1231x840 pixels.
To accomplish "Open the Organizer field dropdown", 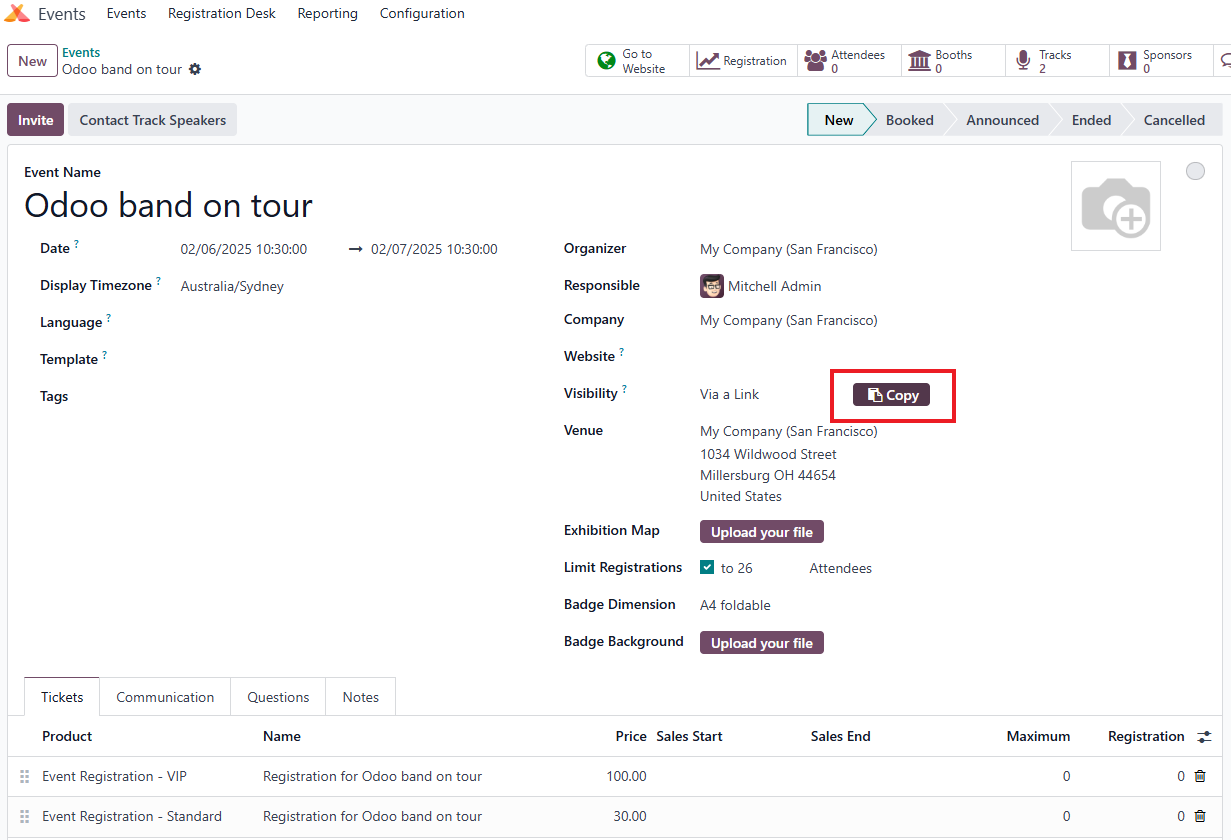I will [x=789, y=249].
